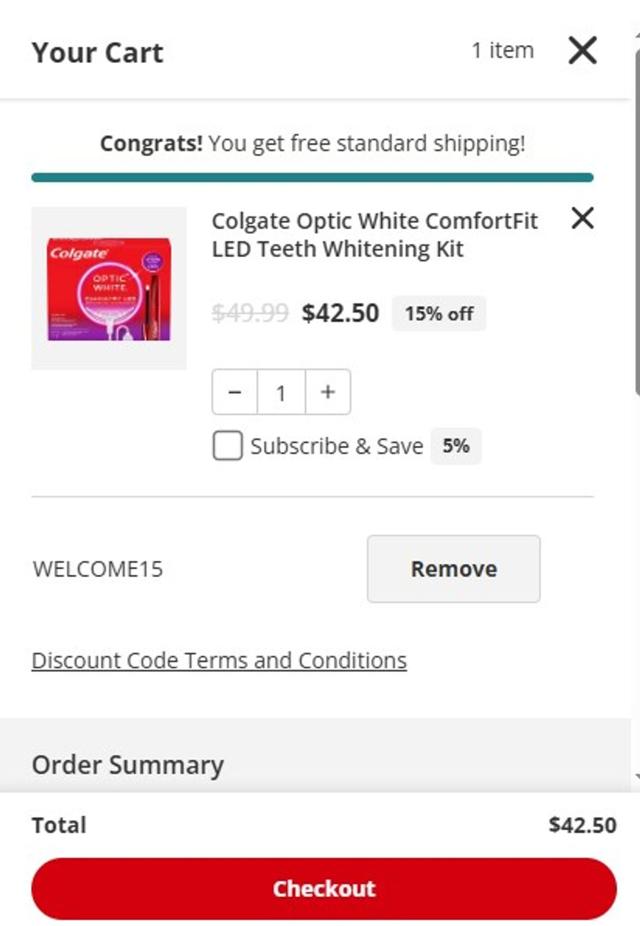Open the Colgate product thumbnail image
The image size is (640, 926).
pos(109,288)
